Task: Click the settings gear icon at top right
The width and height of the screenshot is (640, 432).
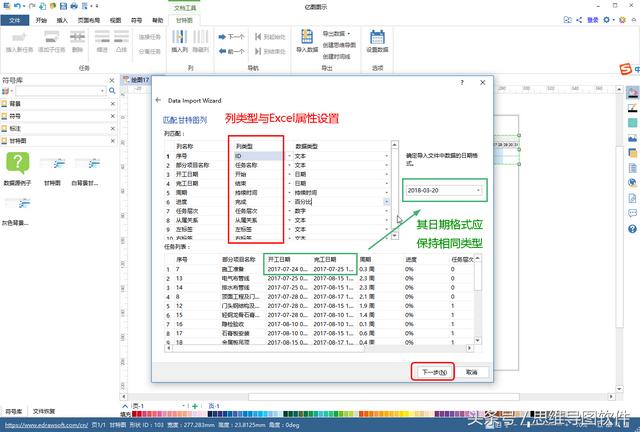Action: click(607, 20)
